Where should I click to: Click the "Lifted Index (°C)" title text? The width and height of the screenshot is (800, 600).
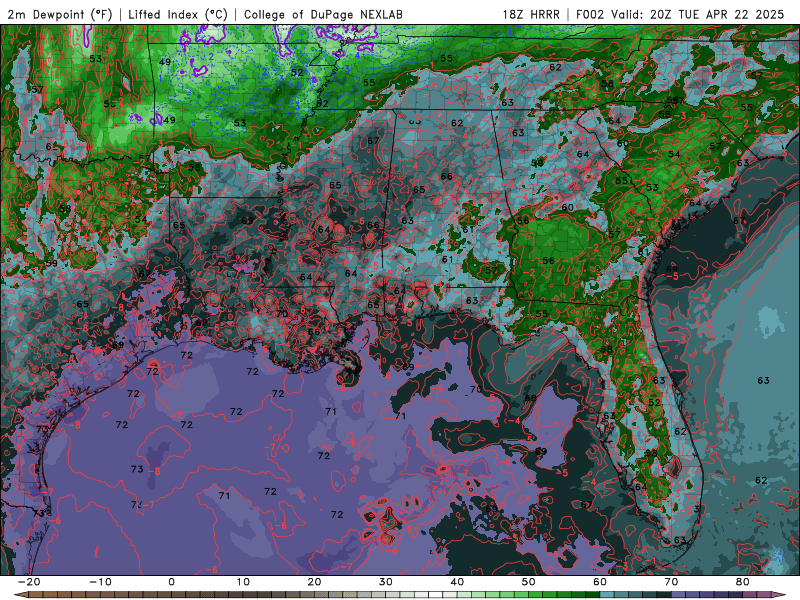click(178, 14)
